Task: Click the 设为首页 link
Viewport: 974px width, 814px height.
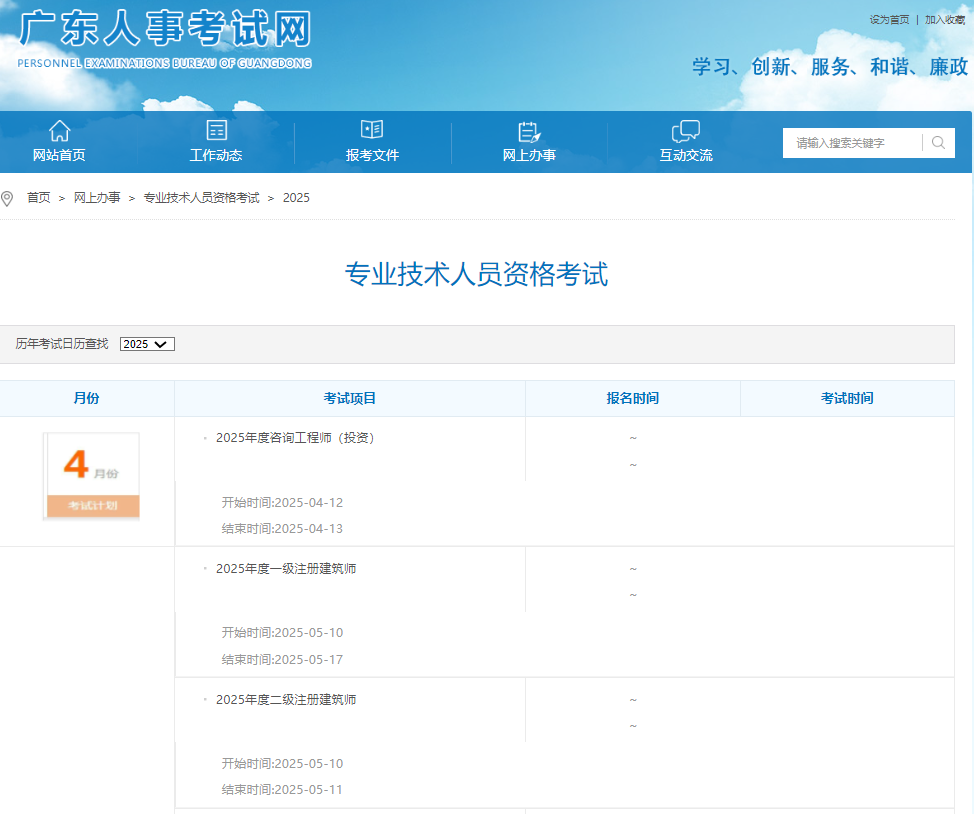Action: (x=889, y=20)
